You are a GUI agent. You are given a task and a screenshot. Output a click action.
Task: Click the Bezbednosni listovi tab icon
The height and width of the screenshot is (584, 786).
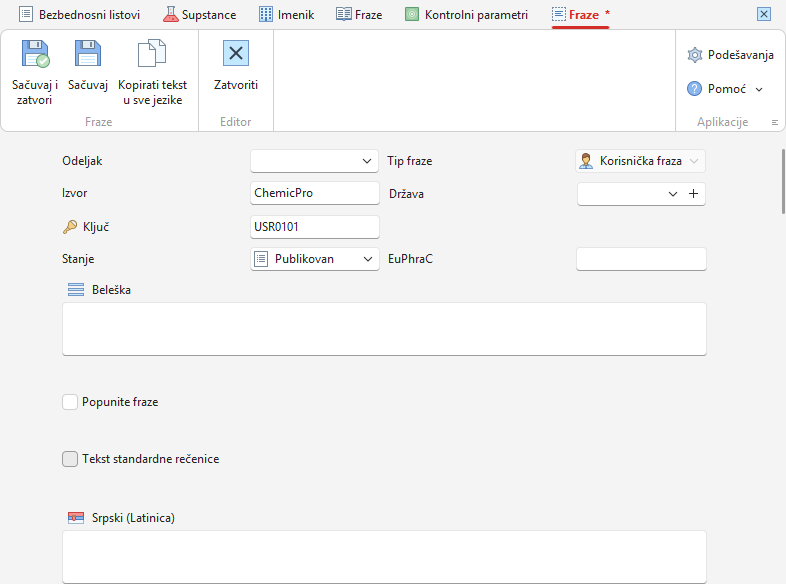26,15
